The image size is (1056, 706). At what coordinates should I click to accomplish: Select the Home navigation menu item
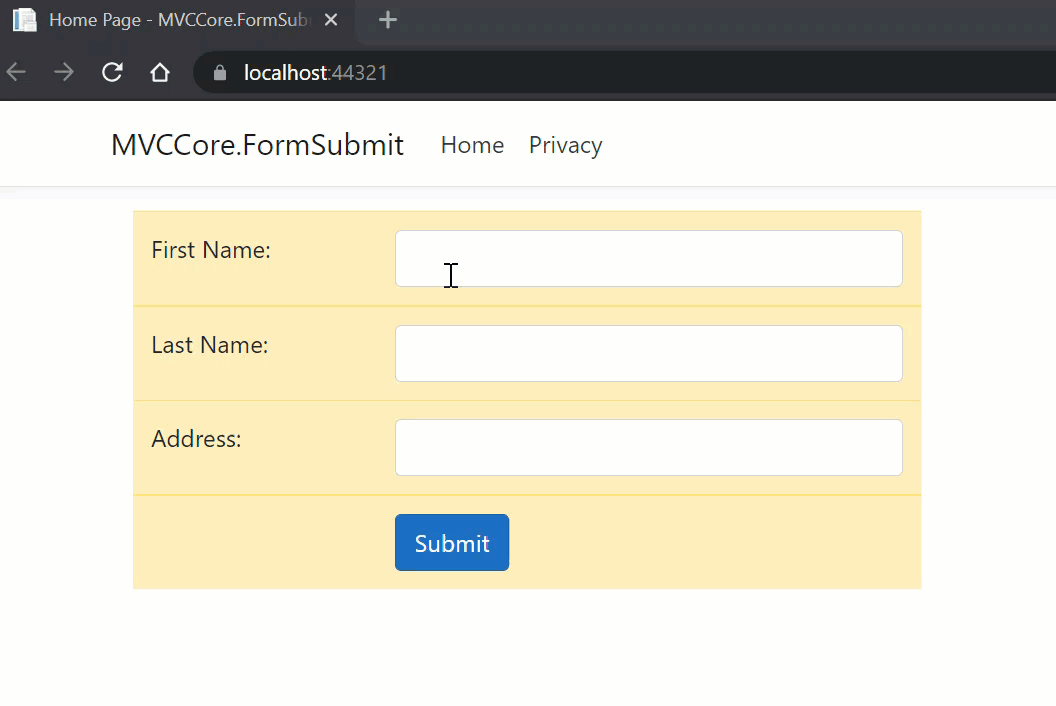pos(472,145)
